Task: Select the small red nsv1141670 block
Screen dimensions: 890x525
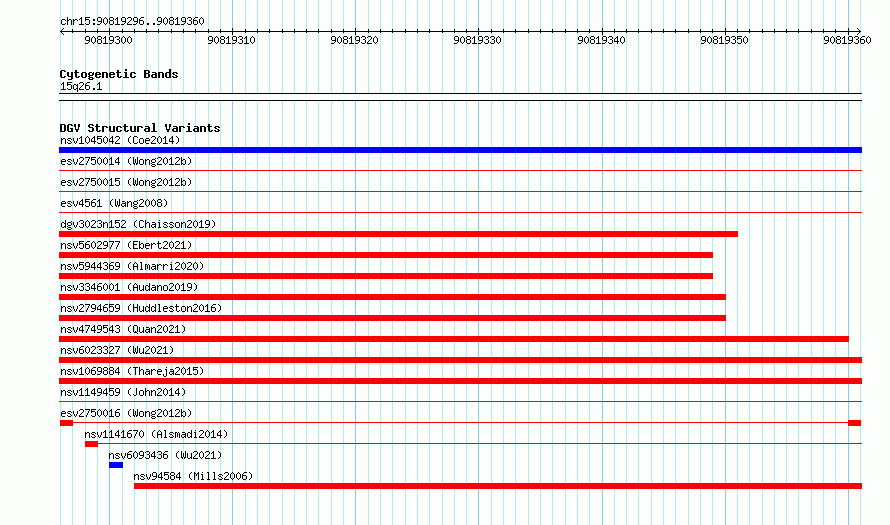Action: (91, 444)
